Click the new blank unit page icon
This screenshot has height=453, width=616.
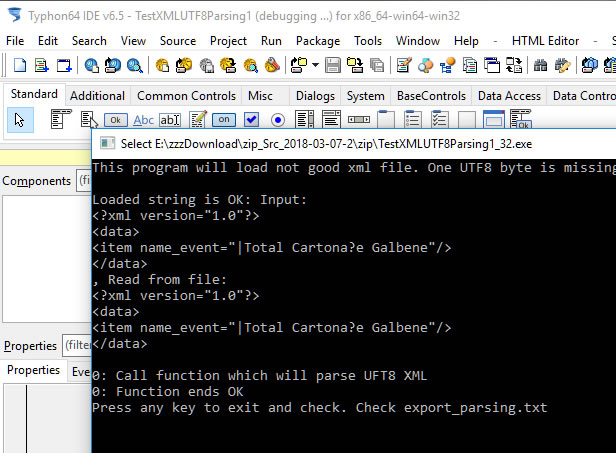pos(20,65)
